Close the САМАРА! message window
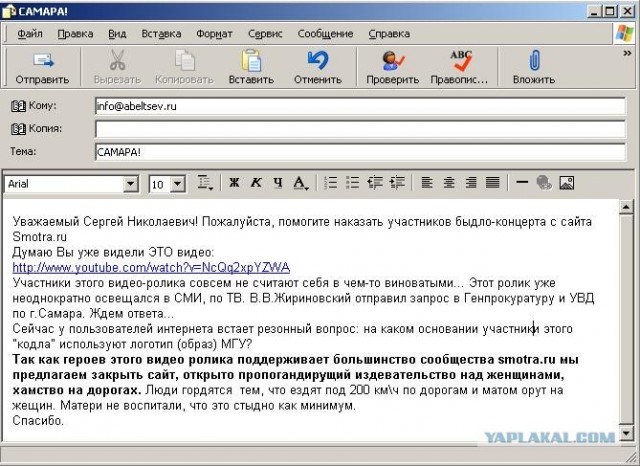The image size is (640, 466). [x=627, y=11]
